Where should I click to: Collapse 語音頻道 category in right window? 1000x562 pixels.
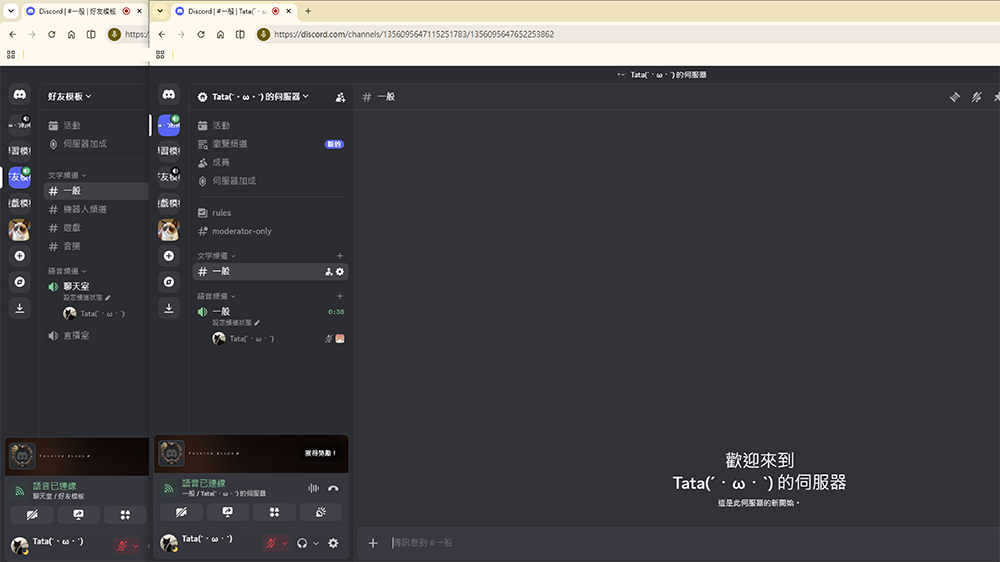216,296
